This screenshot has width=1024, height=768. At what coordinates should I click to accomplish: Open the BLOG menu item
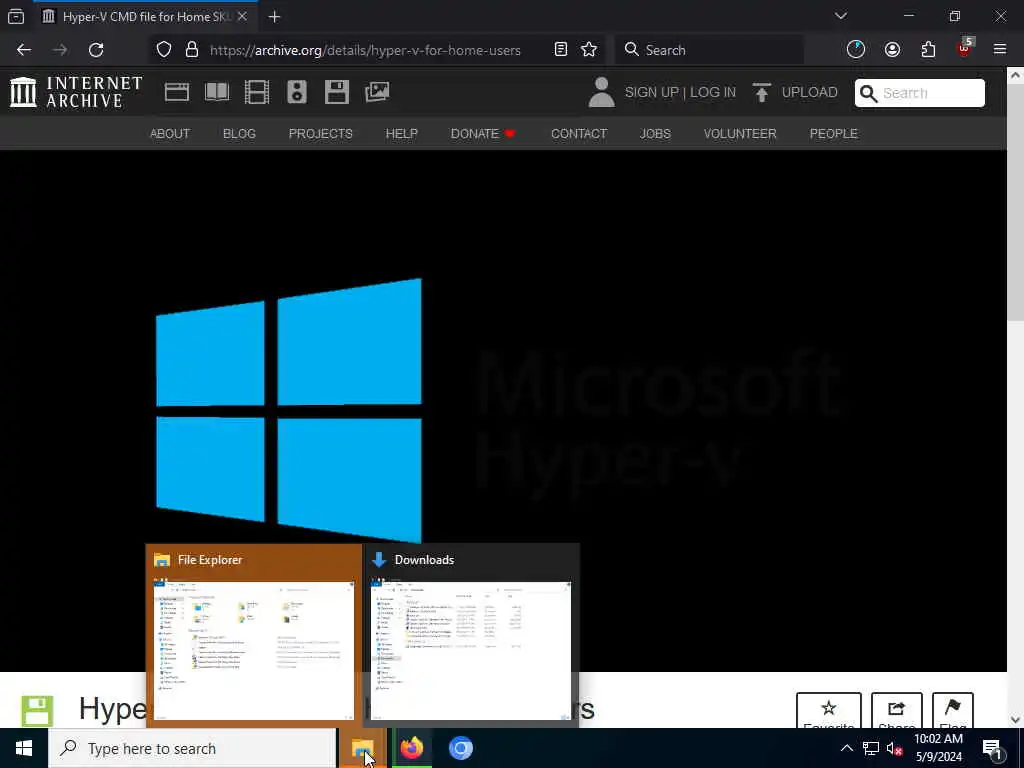239,133
